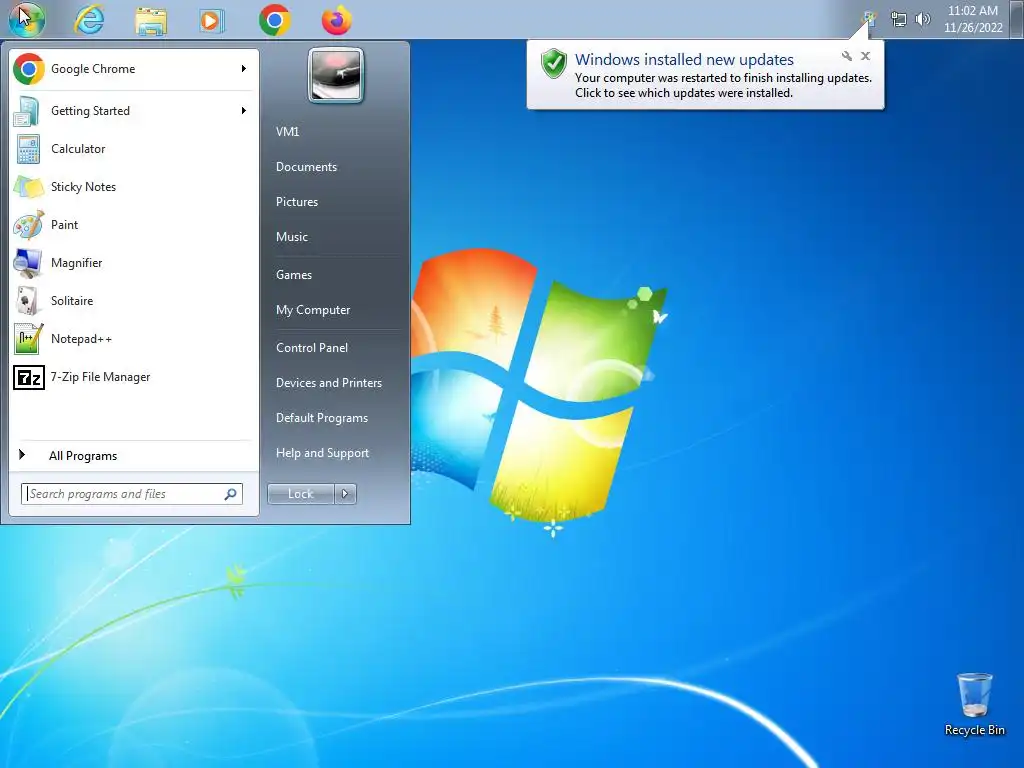Image resolution: width=1024 pixels, height=768 pixels.
Task: Expand the Getting Started submenu arrow
Action: pos(244,111)
